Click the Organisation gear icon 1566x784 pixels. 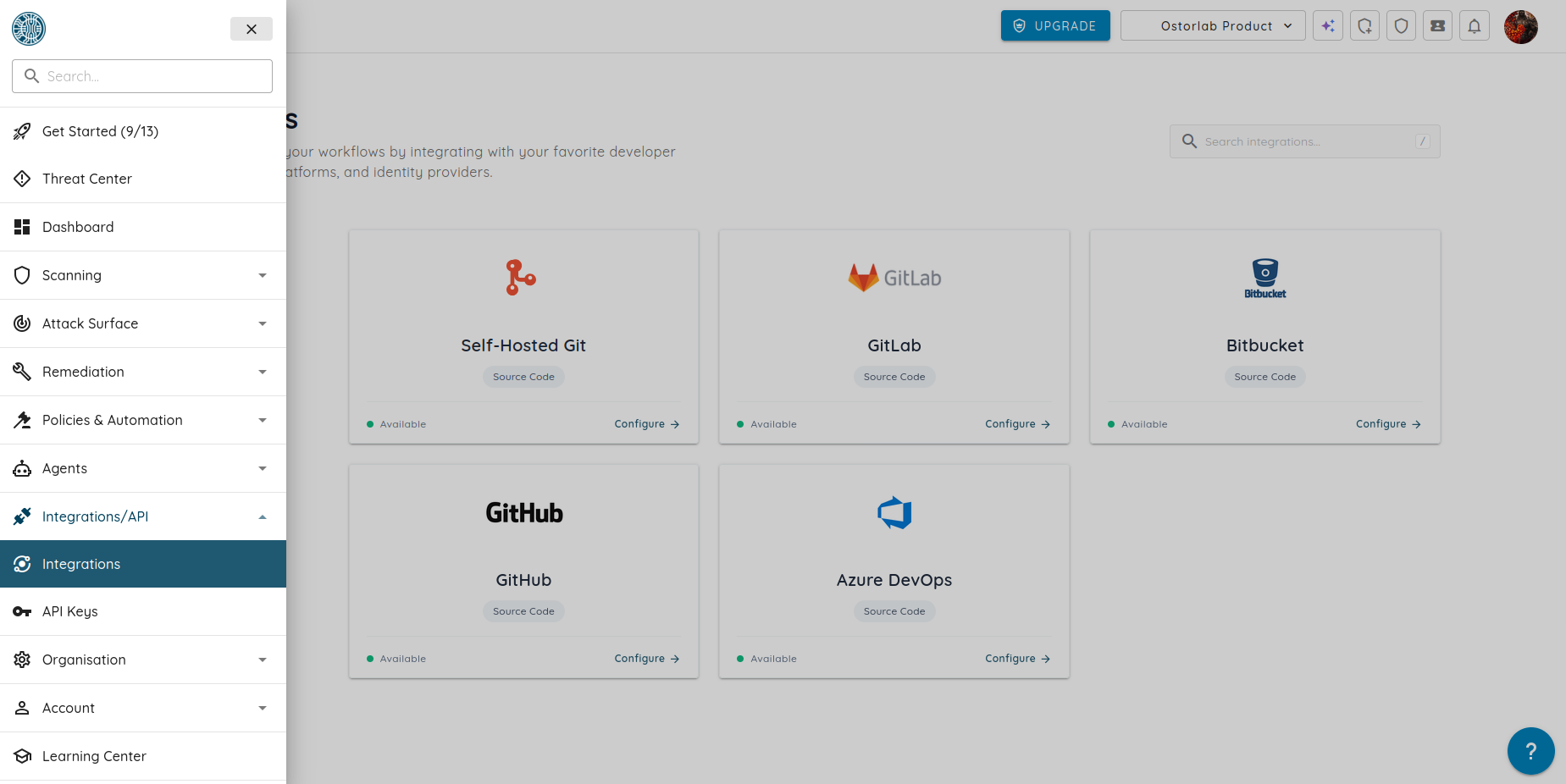point(22,660)
